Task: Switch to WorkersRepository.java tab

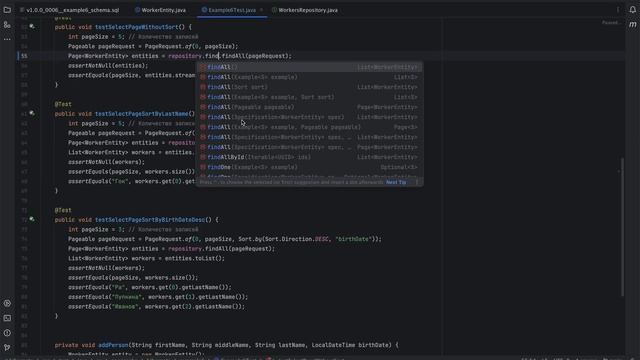Action: [x=304, y=10]
